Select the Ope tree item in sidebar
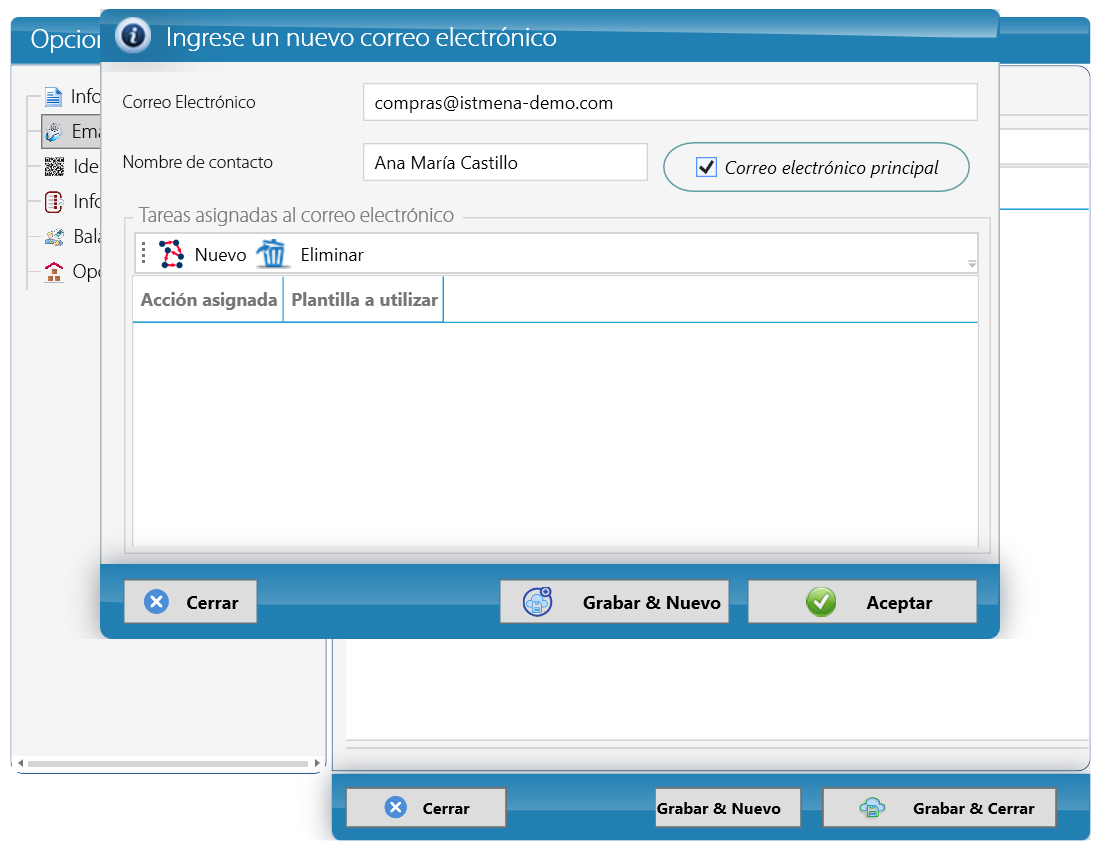1110x850 pixels. pos(72,272)
